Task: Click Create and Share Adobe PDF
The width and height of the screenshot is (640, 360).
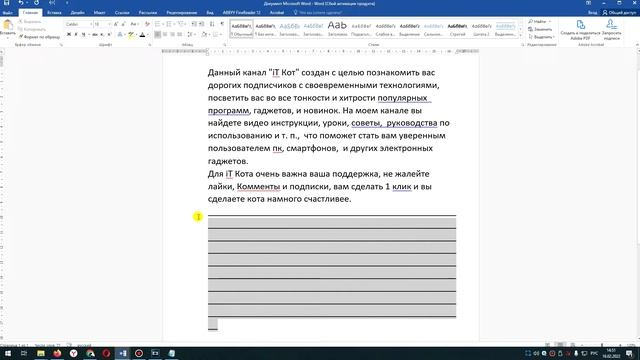Action: 580,30
